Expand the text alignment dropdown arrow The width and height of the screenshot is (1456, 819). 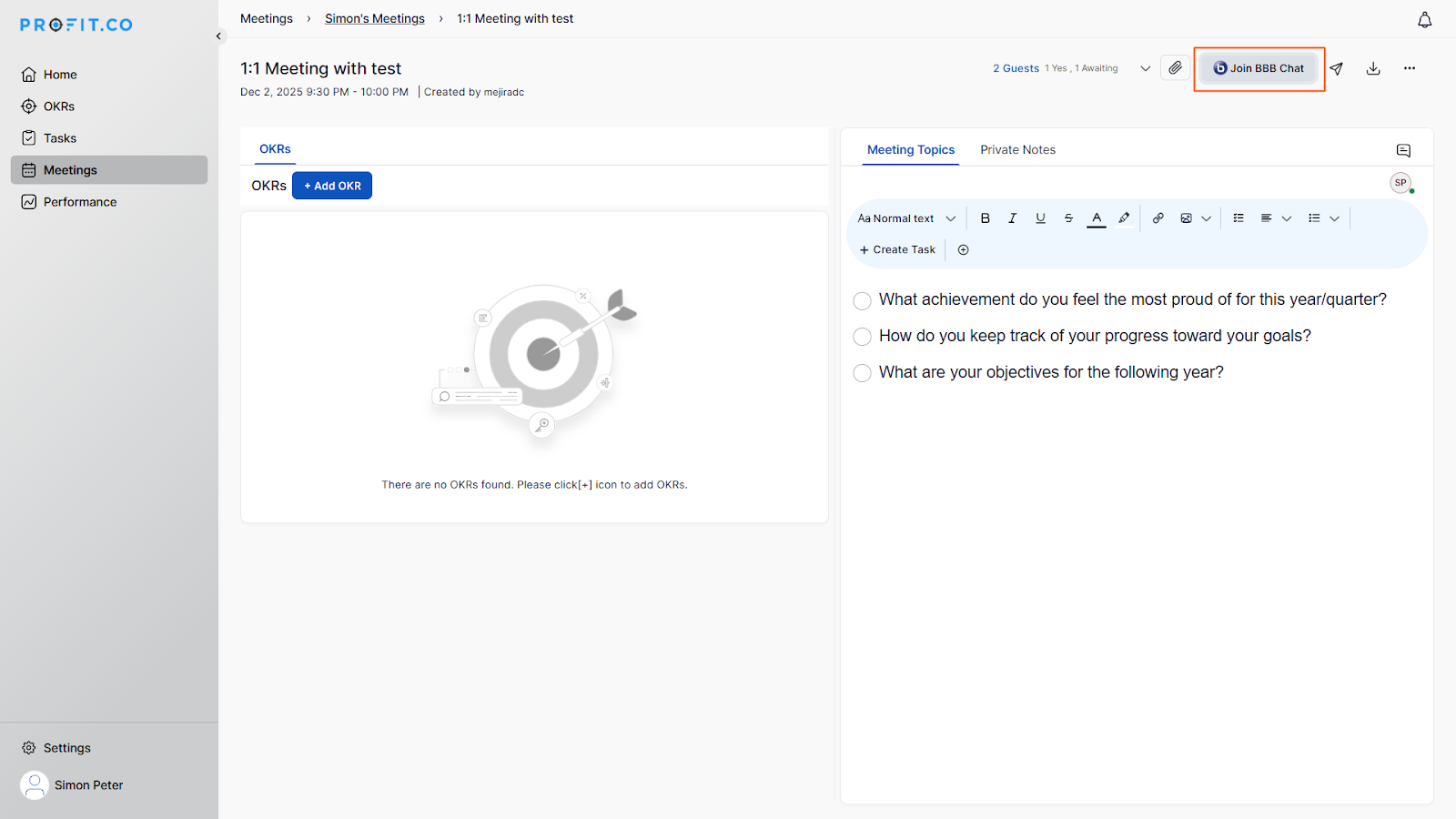[1286, 218]
